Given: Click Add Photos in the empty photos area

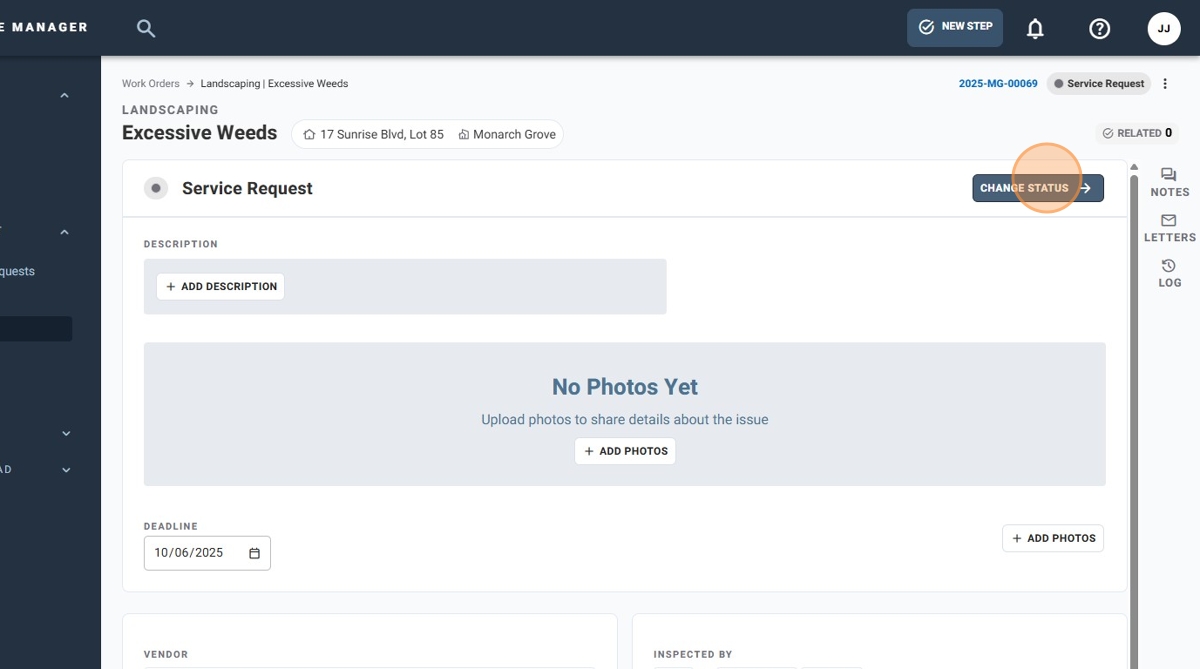Looking at the screenshot, I should click(x=625, y=451).
